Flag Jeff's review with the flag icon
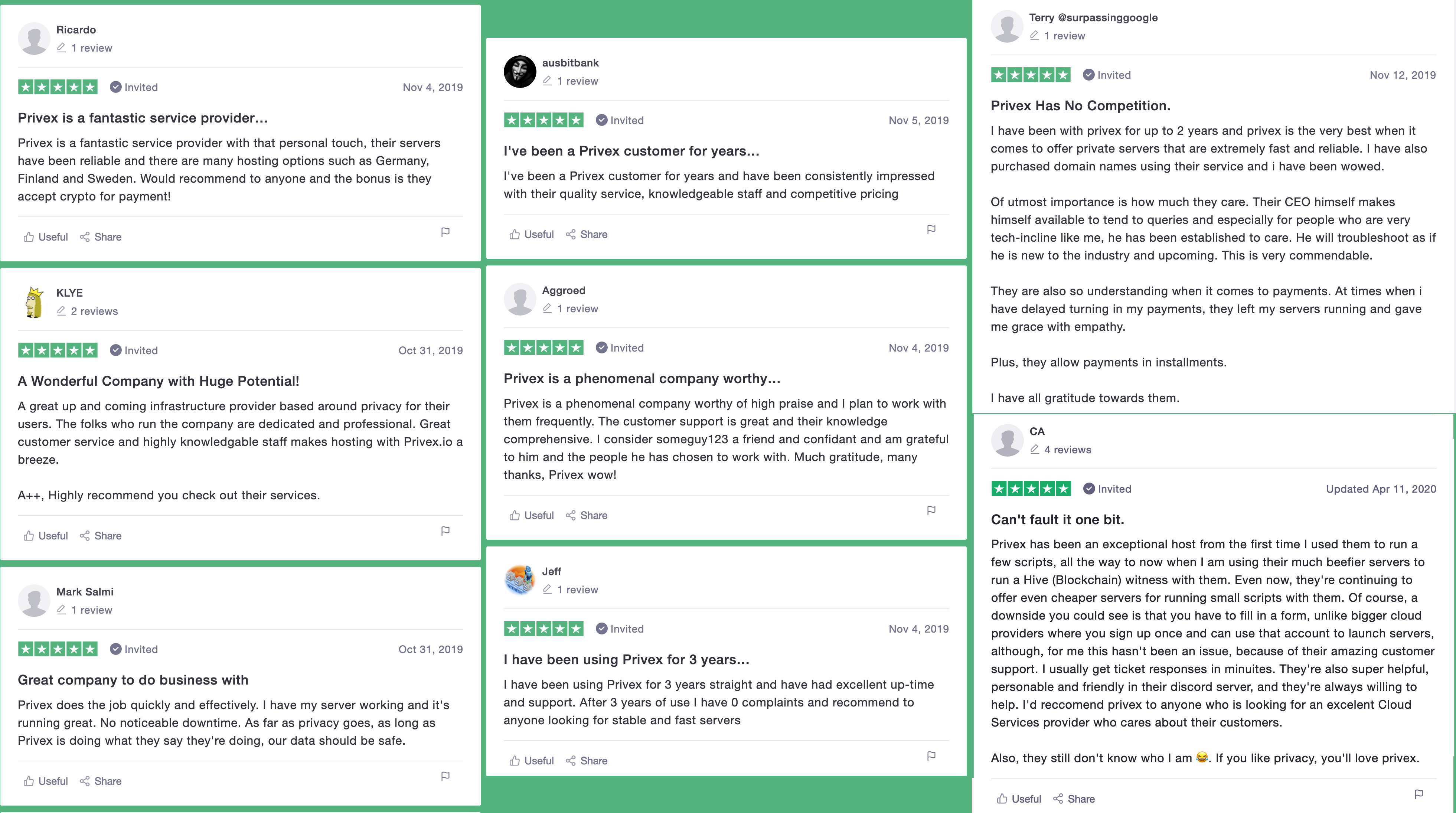 [931, 756]
